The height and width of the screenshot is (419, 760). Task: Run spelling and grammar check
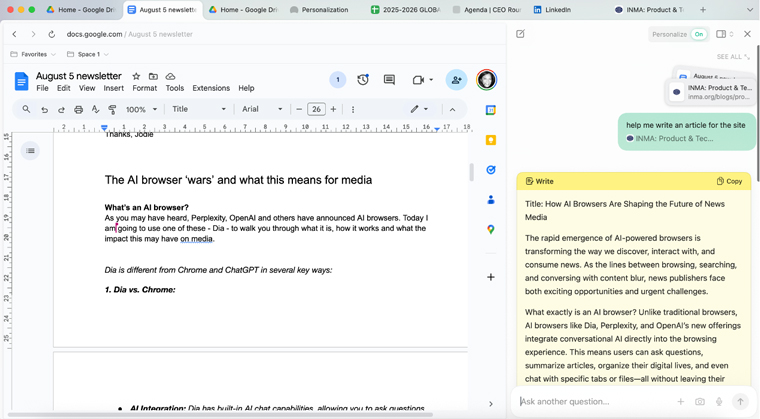pos(95,110)
